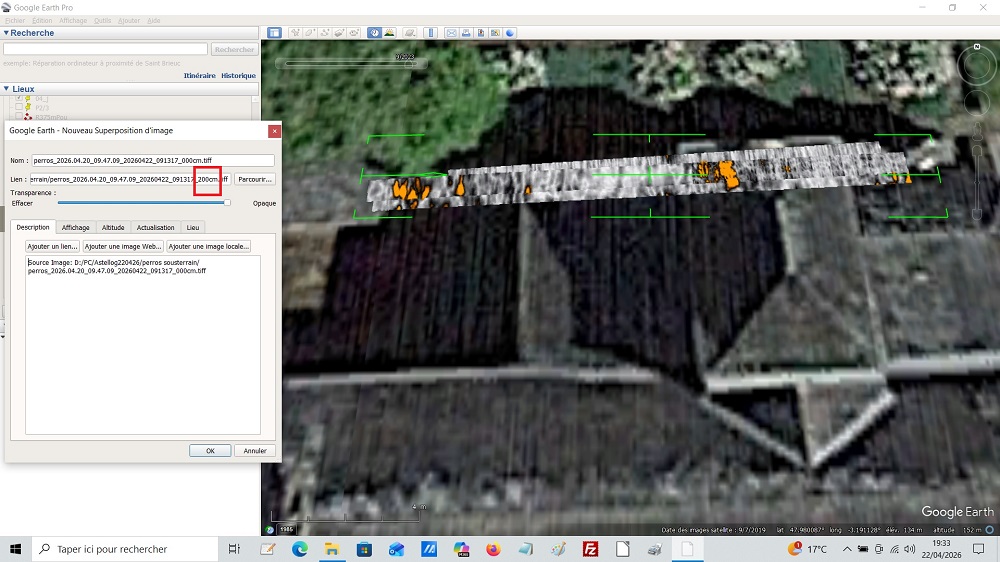Click the print toolbar icon

click(467, 32)
